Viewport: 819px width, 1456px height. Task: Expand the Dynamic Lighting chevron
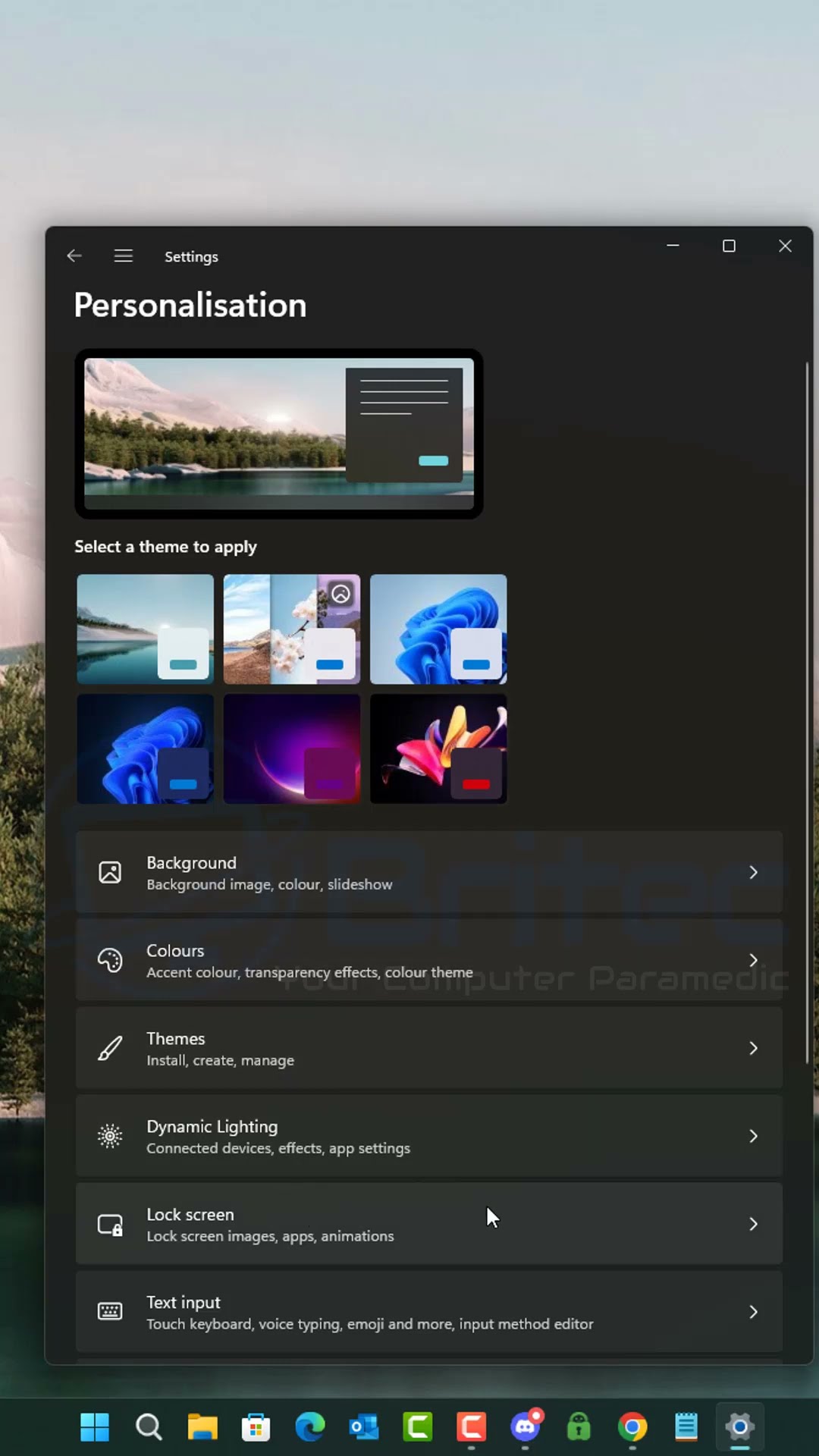753,1136
